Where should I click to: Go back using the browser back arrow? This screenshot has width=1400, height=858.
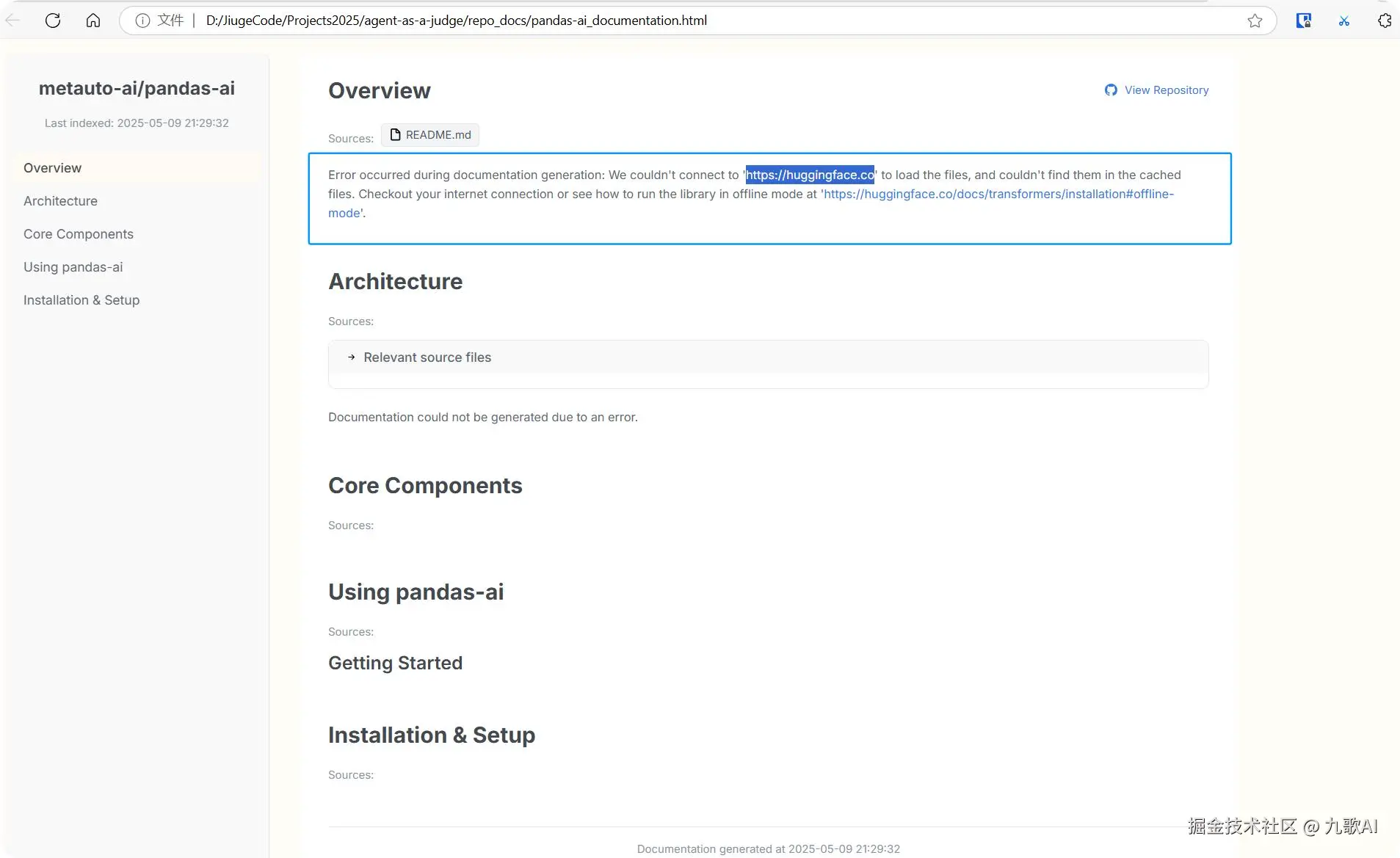[12, 21]
